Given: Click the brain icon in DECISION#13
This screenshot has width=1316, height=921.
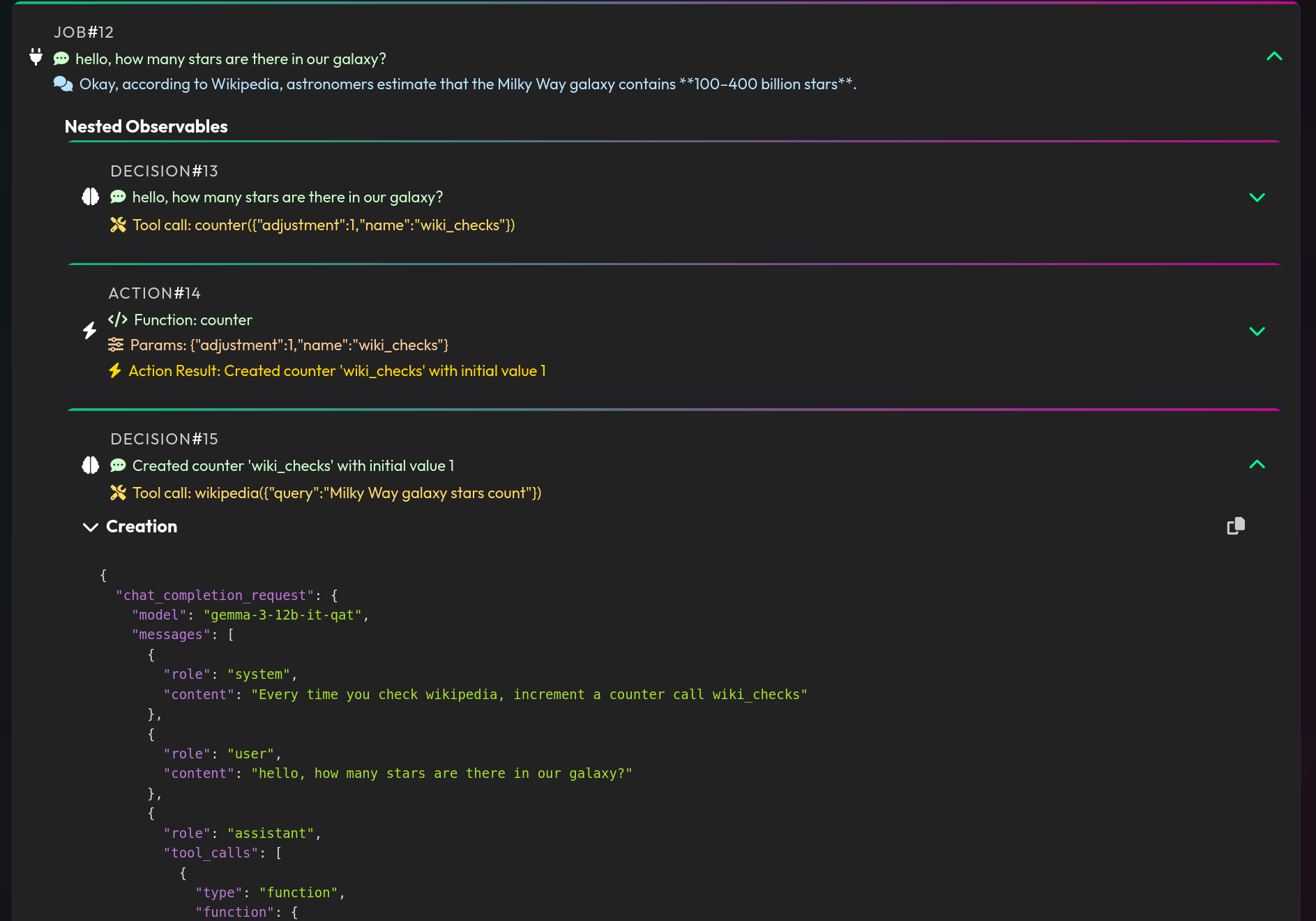Looking at the screenshot, I should click(x=91, y=197).
